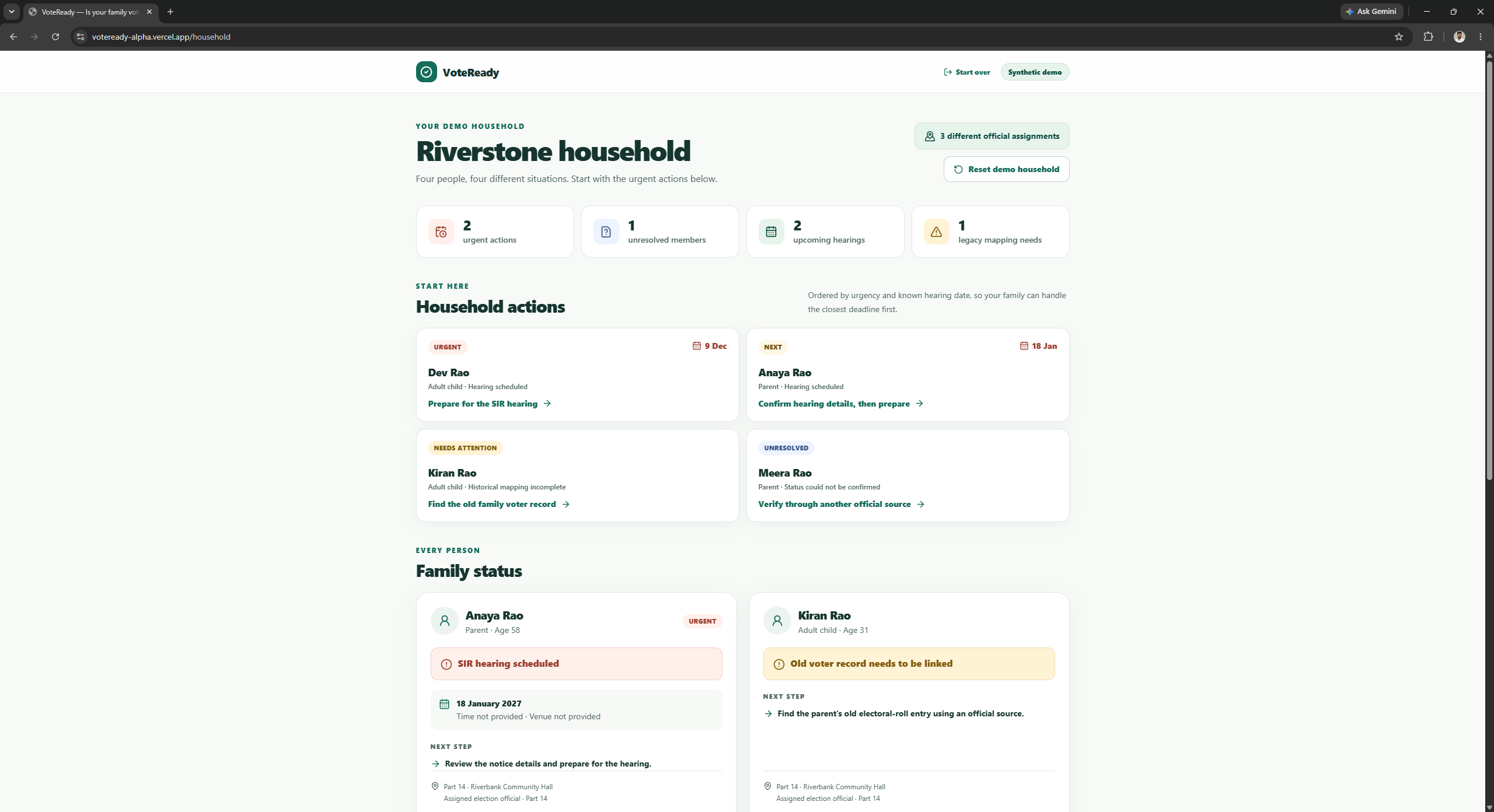This screenshot has width=1494, height=812.
Task: Click the VoteReady logo icon
Action: click(426, 72)
